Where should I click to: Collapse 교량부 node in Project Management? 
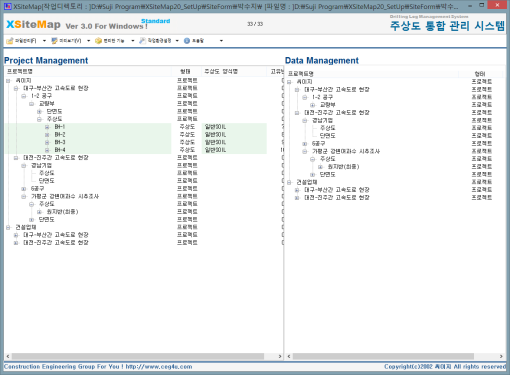point(32,104)
